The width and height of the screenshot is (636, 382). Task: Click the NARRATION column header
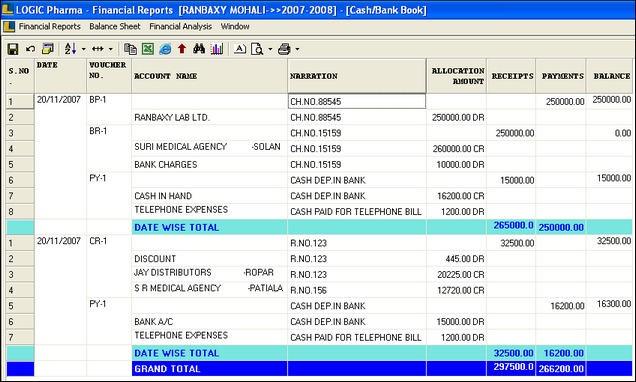point(357,76)
